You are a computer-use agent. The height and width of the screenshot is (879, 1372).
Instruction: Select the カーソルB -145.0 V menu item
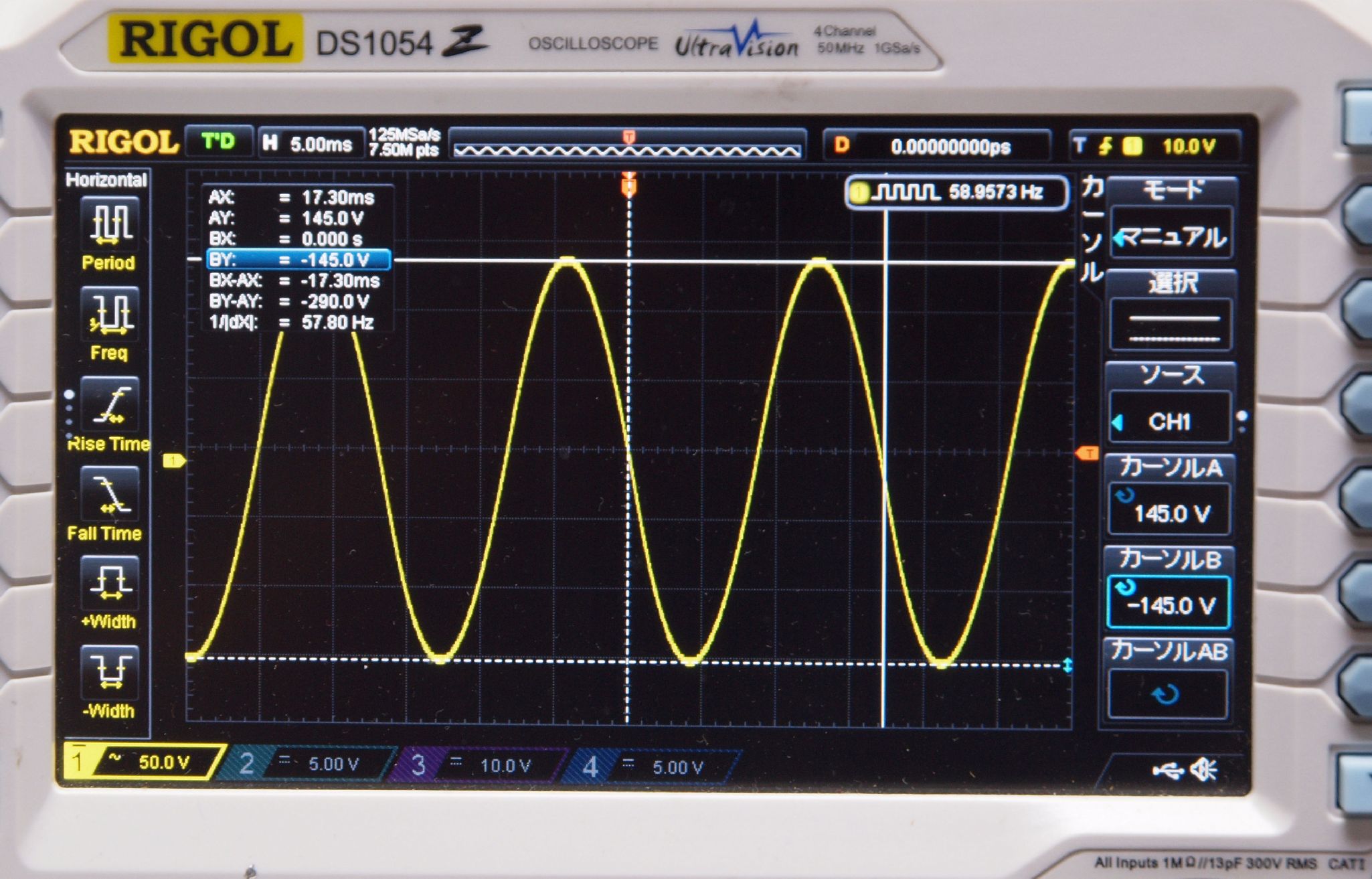[1169, 602]
